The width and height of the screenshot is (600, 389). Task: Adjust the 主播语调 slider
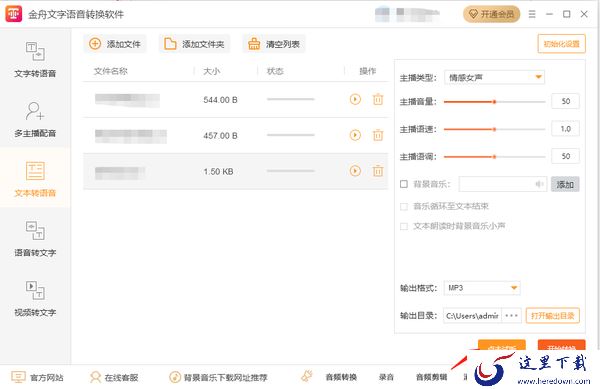tap(494, 156)
